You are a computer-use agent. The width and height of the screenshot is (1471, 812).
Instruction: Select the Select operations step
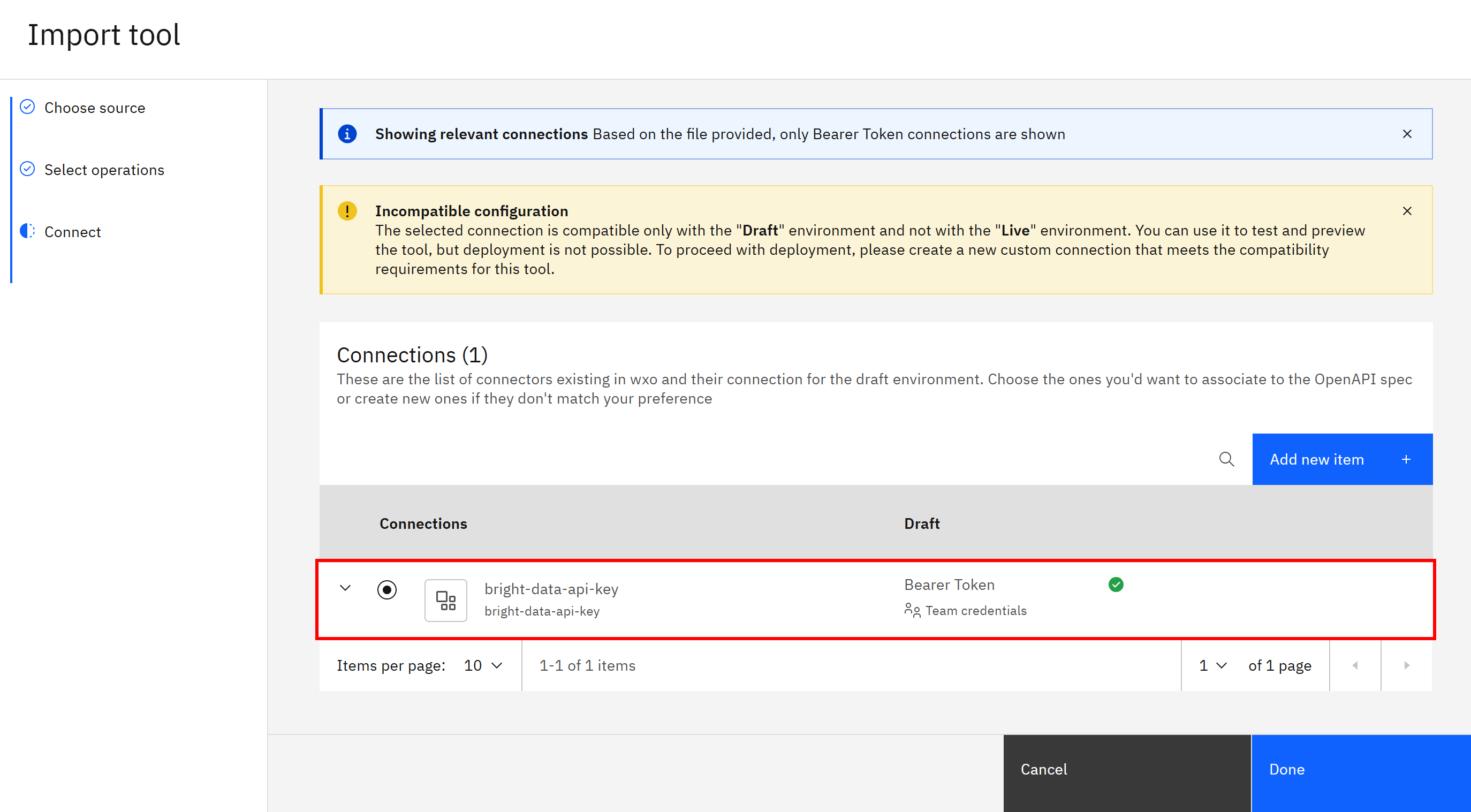pos(104,169)
